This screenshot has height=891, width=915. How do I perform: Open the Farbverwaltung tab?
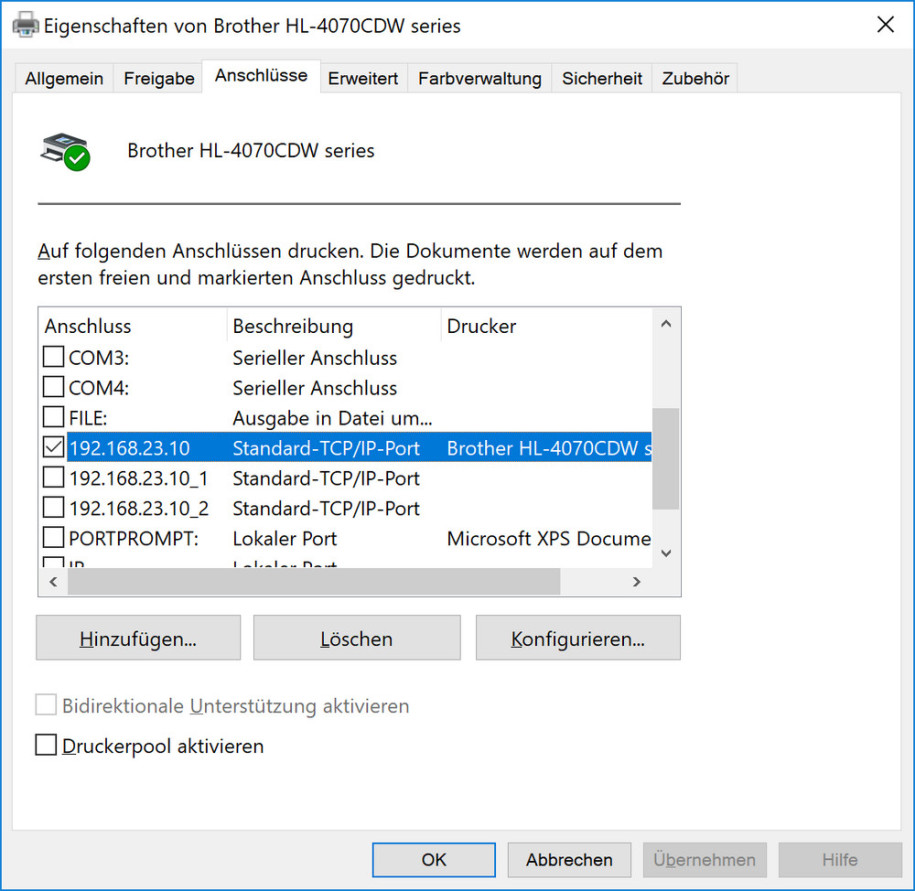tap(480, 78)
